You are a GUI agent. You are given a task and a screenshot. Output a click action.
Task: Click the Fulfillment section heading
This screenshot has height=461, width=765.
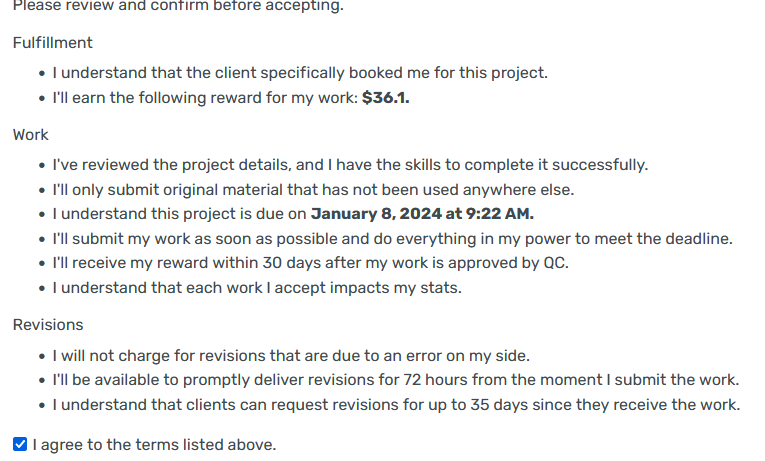pyautogui.click(x=53, y=43)
